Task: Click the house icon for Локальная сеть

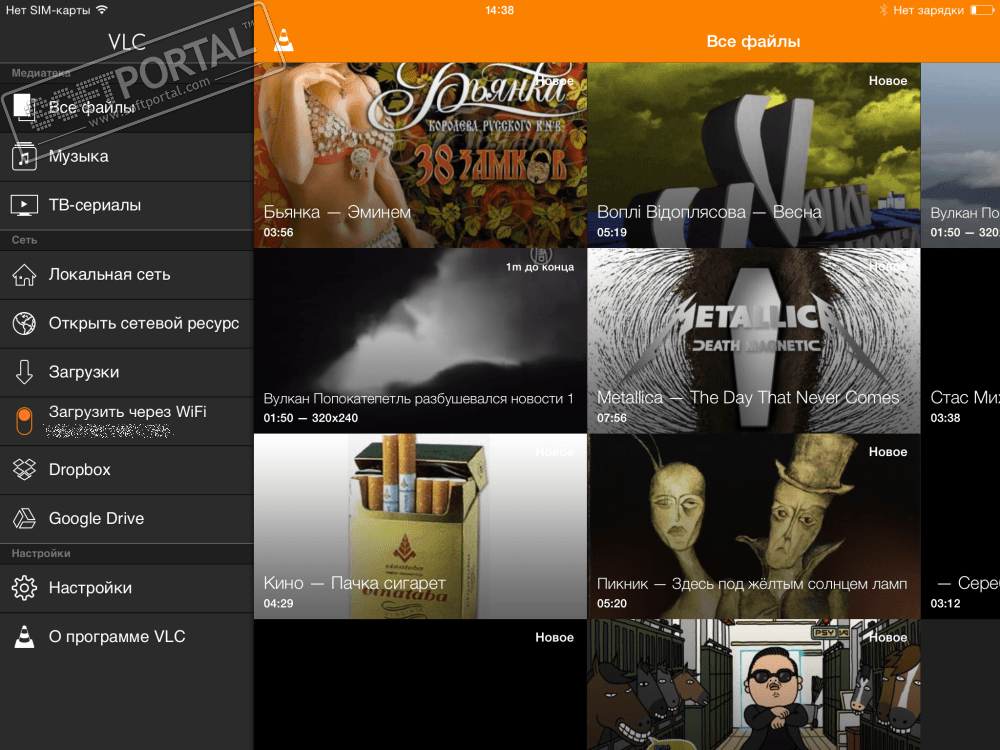Action: point(24,275)
